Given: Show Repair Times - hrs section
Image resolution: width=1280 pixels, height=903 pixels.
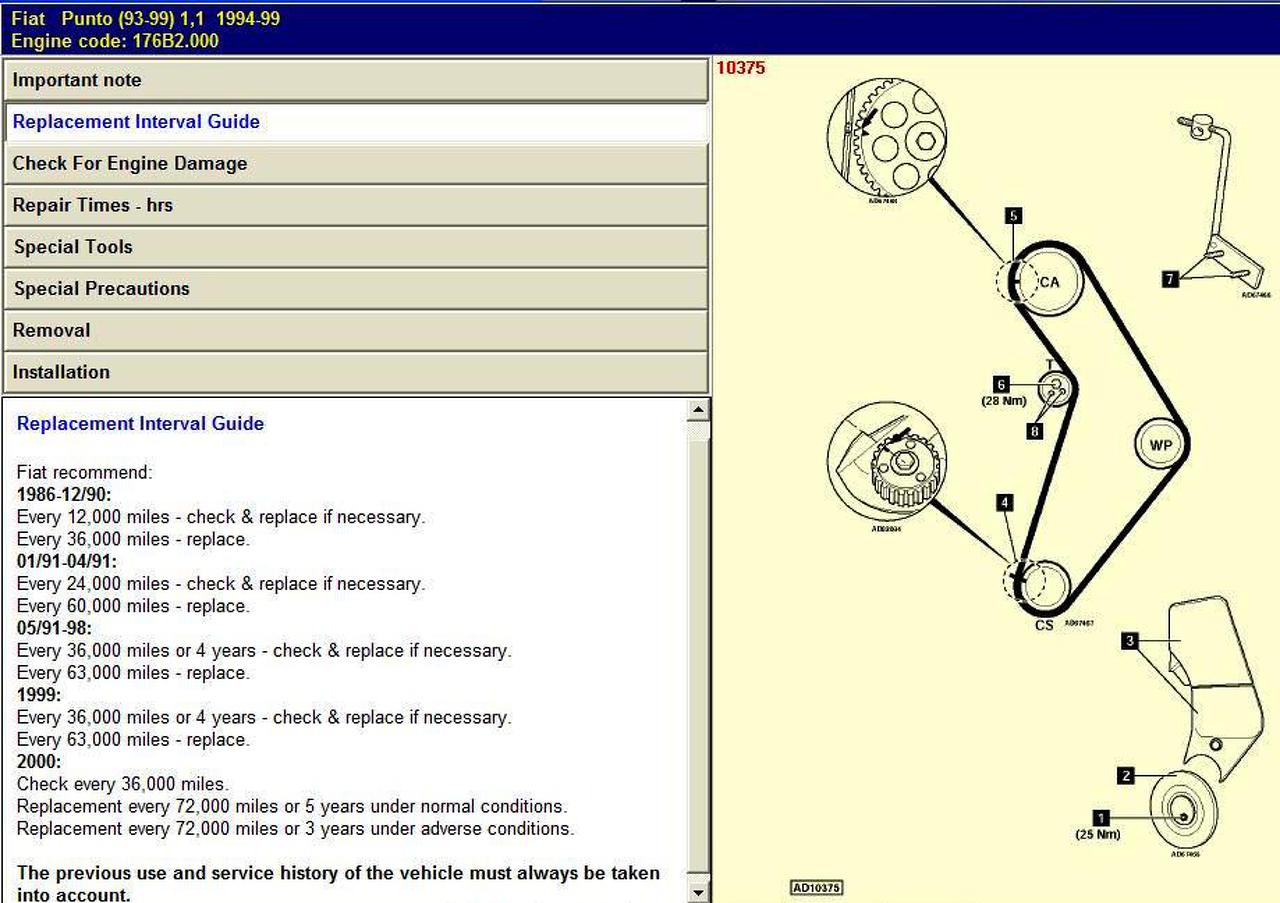Looking at the screenshot, I should click(355, 205).
